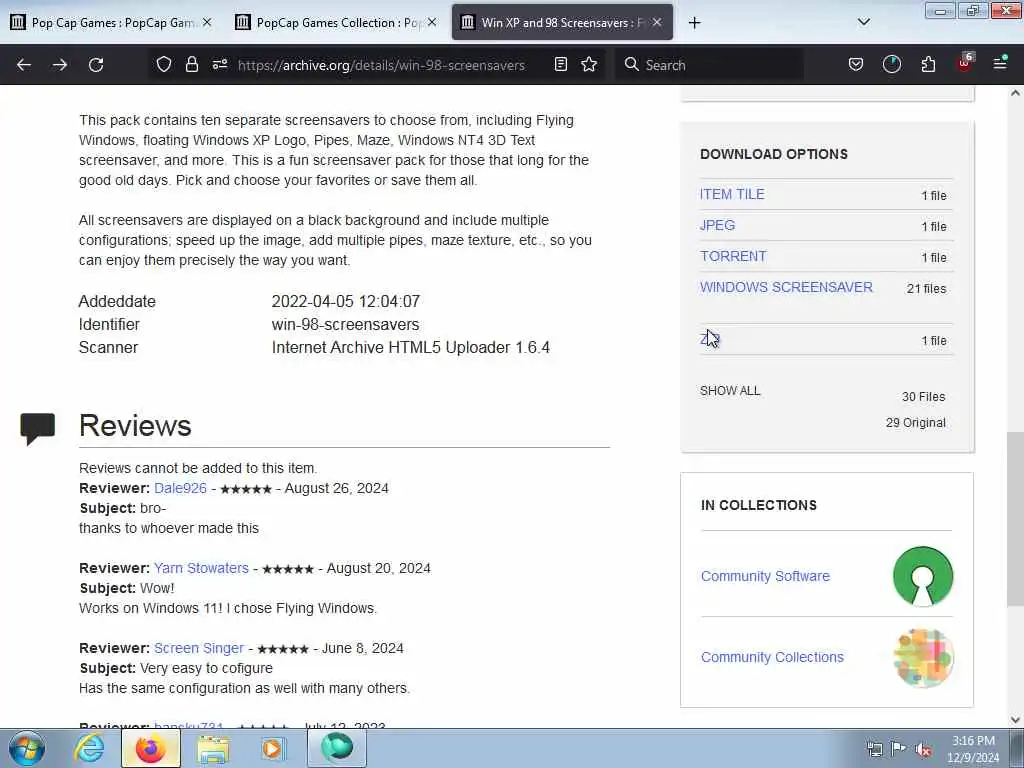The height and width of the screenshot is (768, 1024).
Task: Select the text 29 Original
Action: click(x=916, y=423)
